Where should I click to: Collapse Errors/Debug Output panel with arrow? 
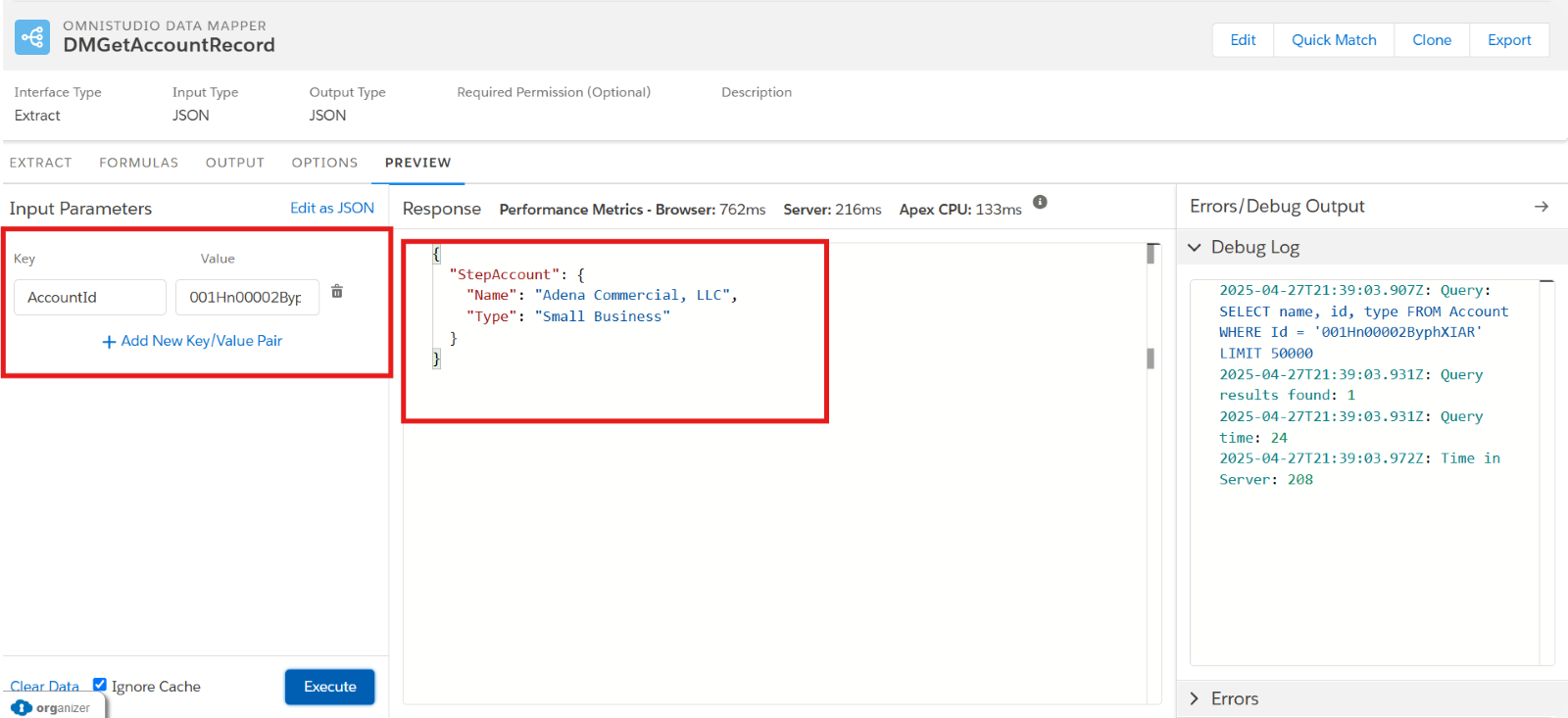[x=1541, y=207]
